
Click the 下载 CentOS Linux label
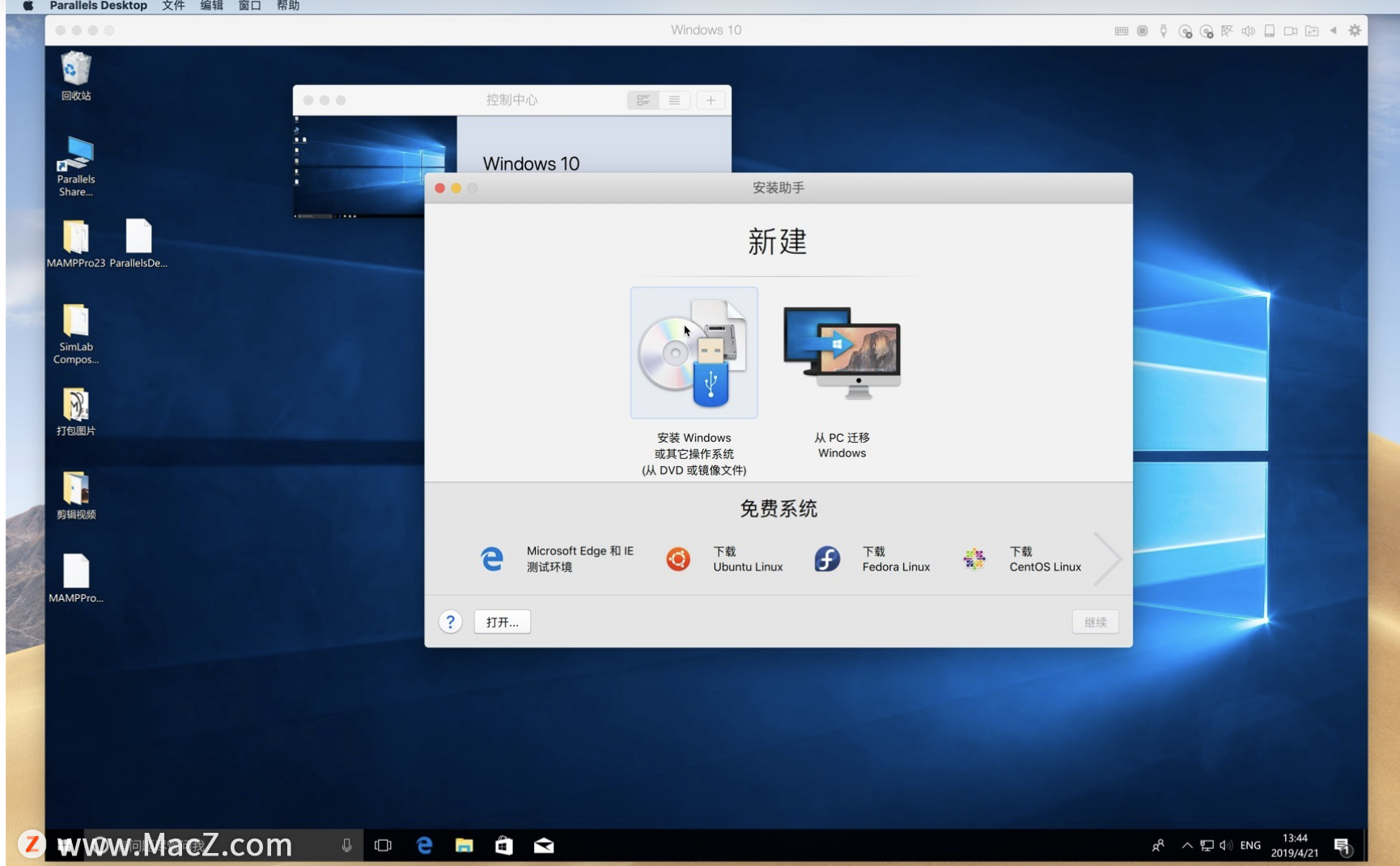pyautogui.click(x=1045, y=558)
